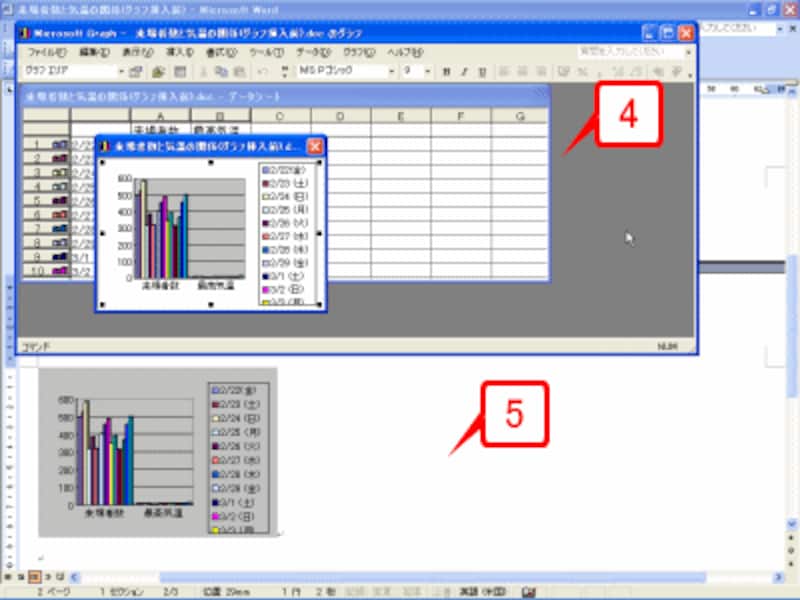This screenshot has width=800, height=600.
Task: Click the Angle Text Downward icon
Action: (659, 72)
